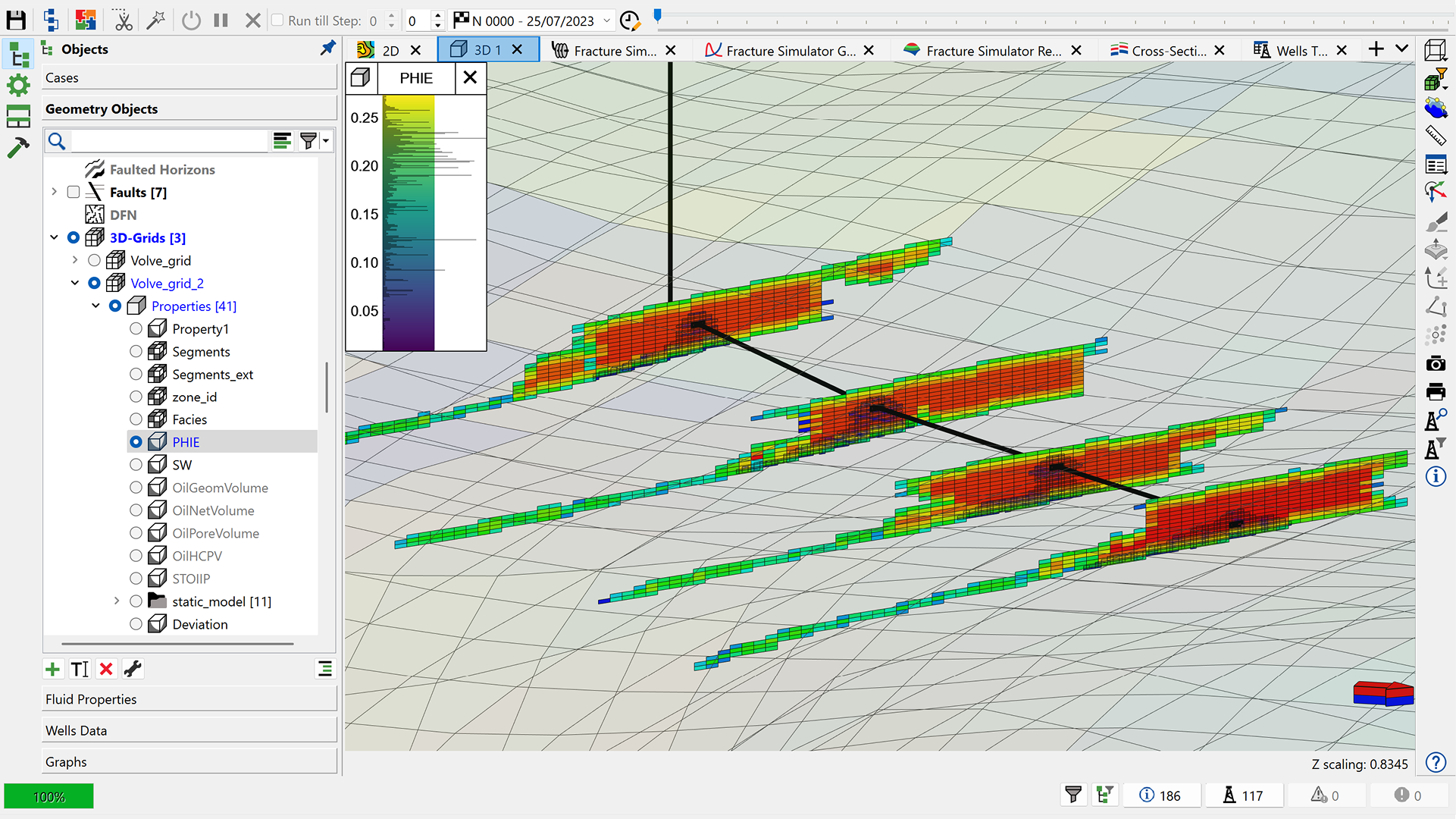Screen dimensions: 1456x819
Task: Click the save icon in toolbar
Action: 16,20
